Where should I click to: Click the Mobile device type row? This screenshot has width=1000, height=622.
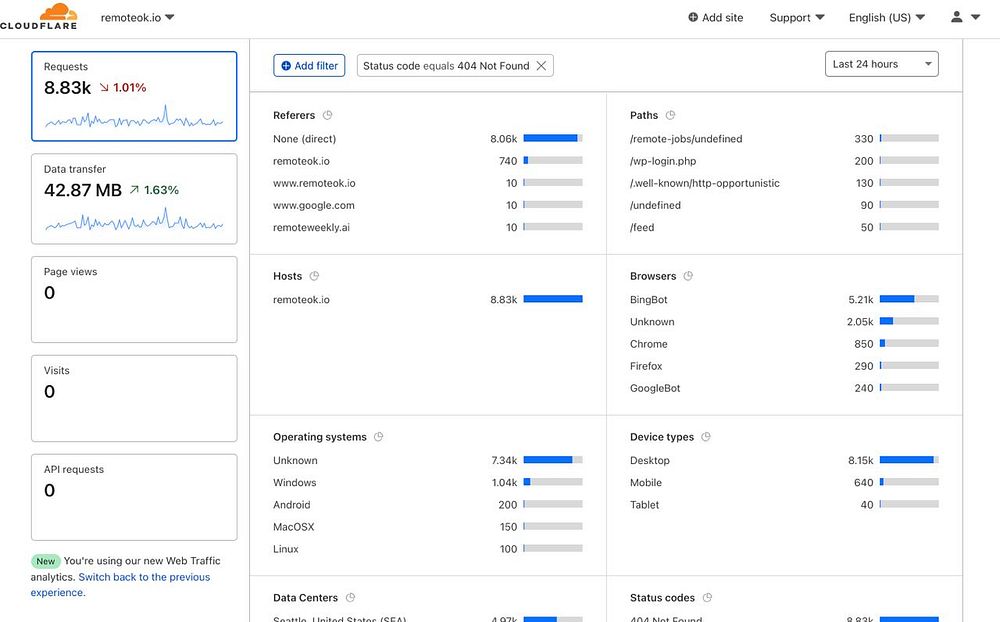pyautogui.click(x=784, y=482)
